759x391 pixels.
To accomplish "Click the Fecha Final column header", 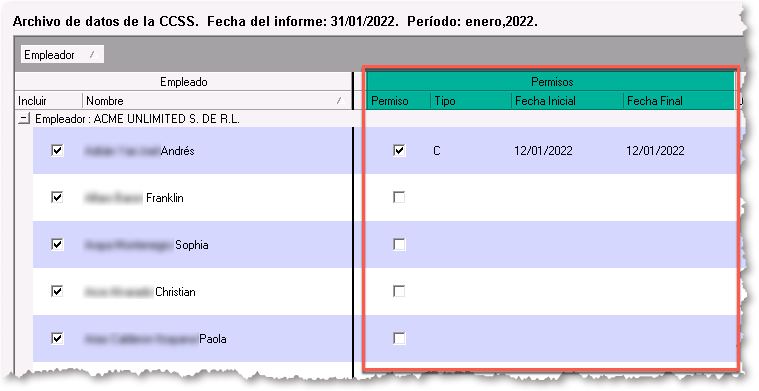I will (679, 101).
